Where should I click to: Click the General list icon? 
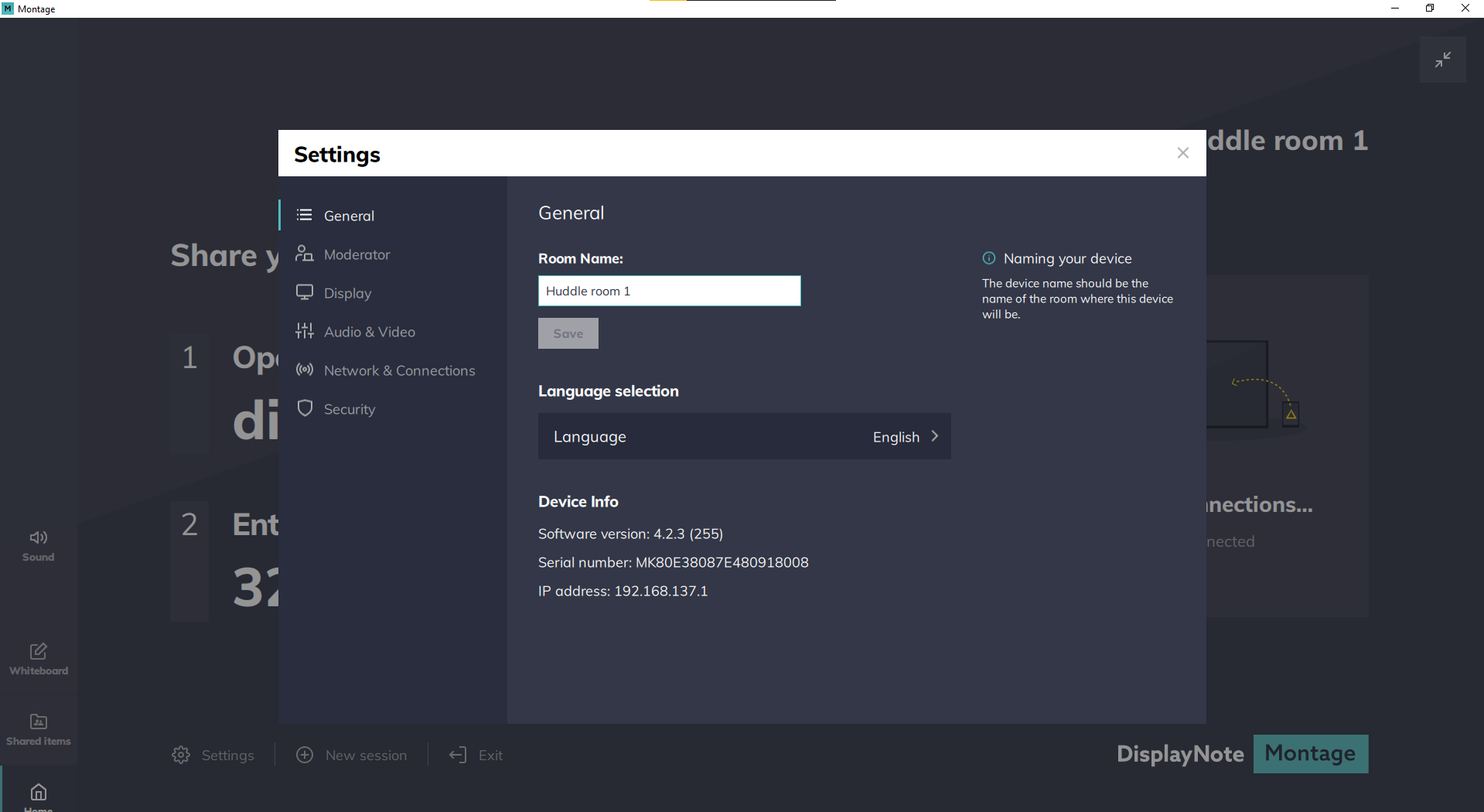tap(305, 215)
